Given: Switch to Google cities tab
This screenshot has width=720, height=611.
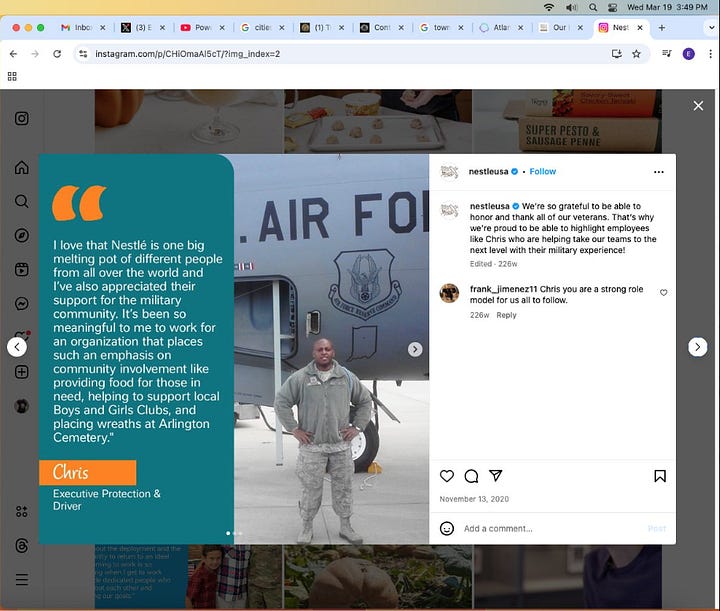Looking at the screenshot, I should [x=262, y=28].
